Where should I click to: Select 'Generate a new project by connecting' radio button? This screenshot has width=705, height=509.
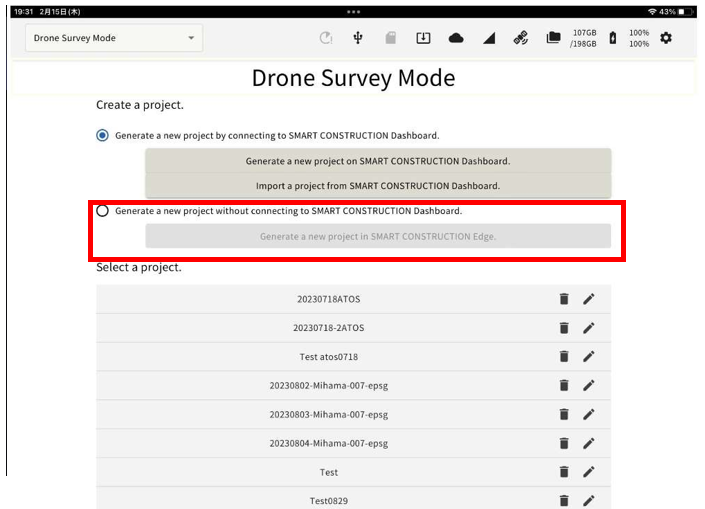103,135
